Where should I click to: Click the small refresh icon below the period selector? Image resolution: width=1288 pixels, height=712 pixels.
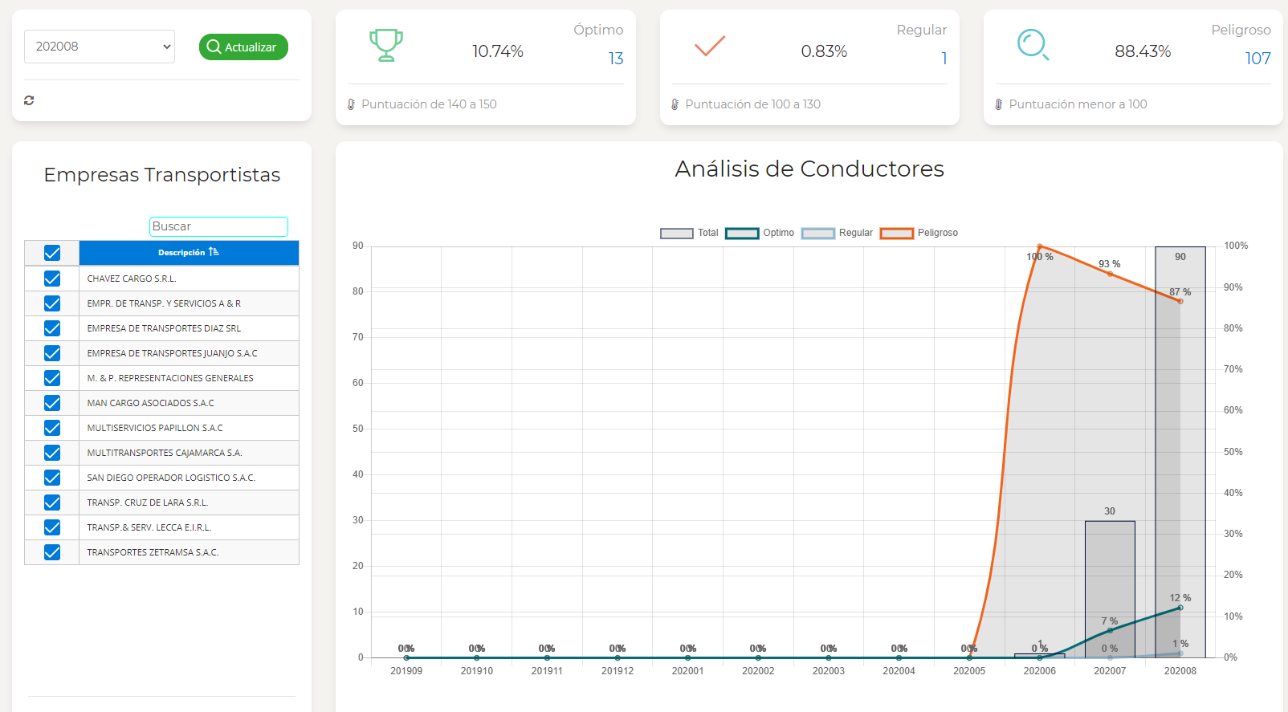[x=29, y=101]
